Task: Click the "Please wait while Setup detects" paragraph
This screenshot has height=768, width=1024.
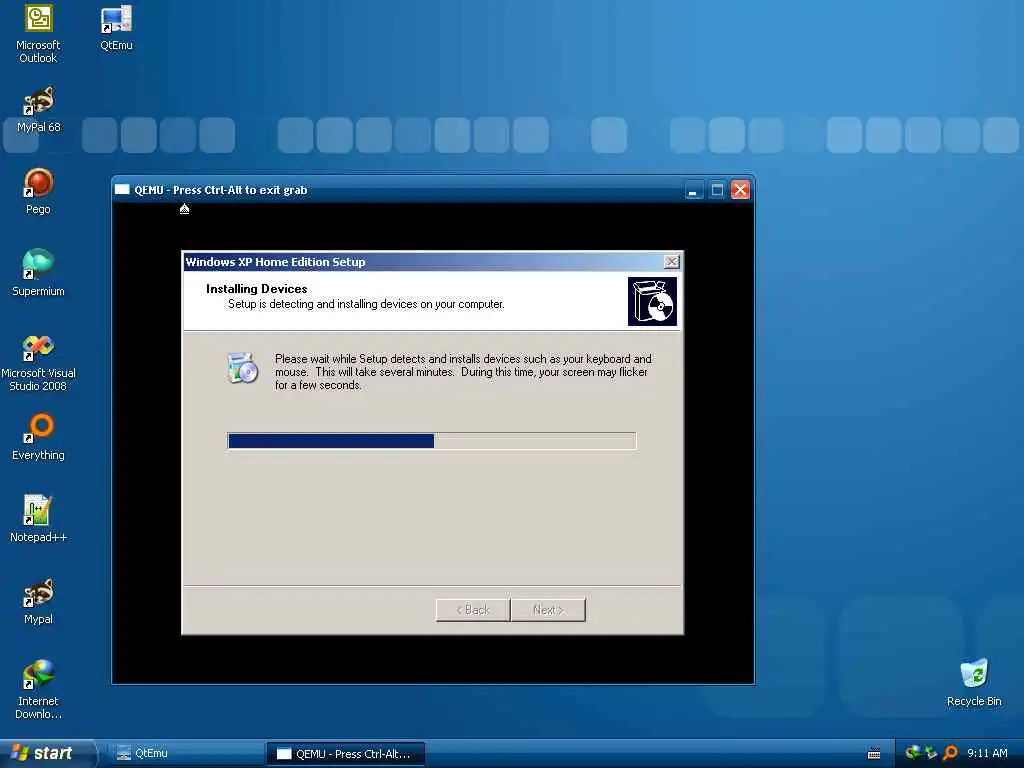Action: (463, 372)
